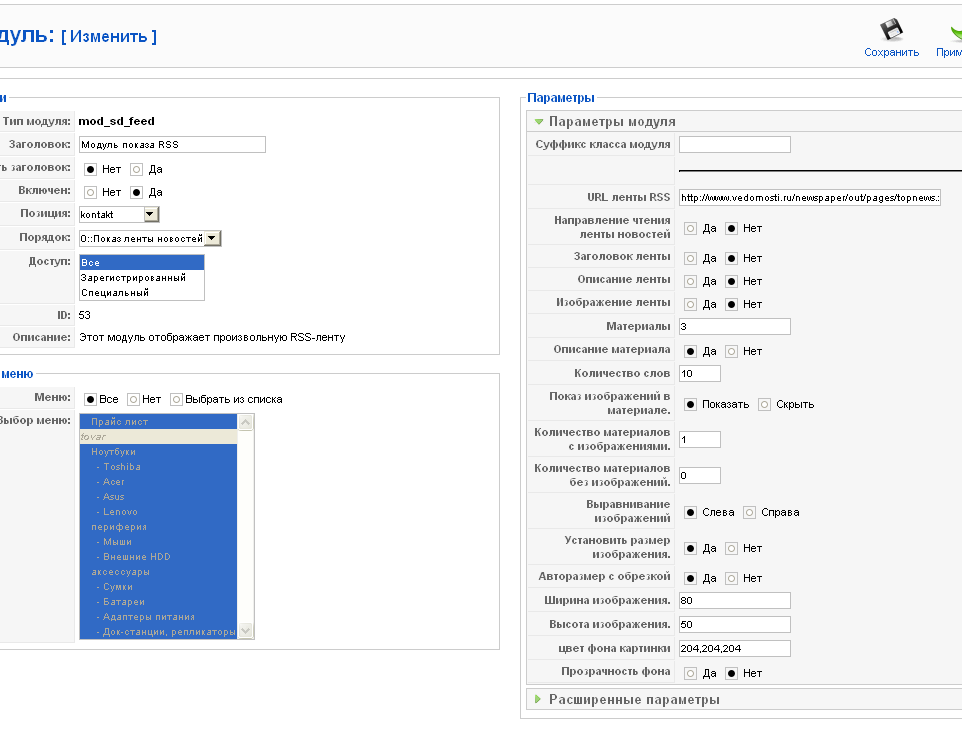Select Док-станции, репликаторы entry
The height and width of the screenshot is (734, 962).
158,632
